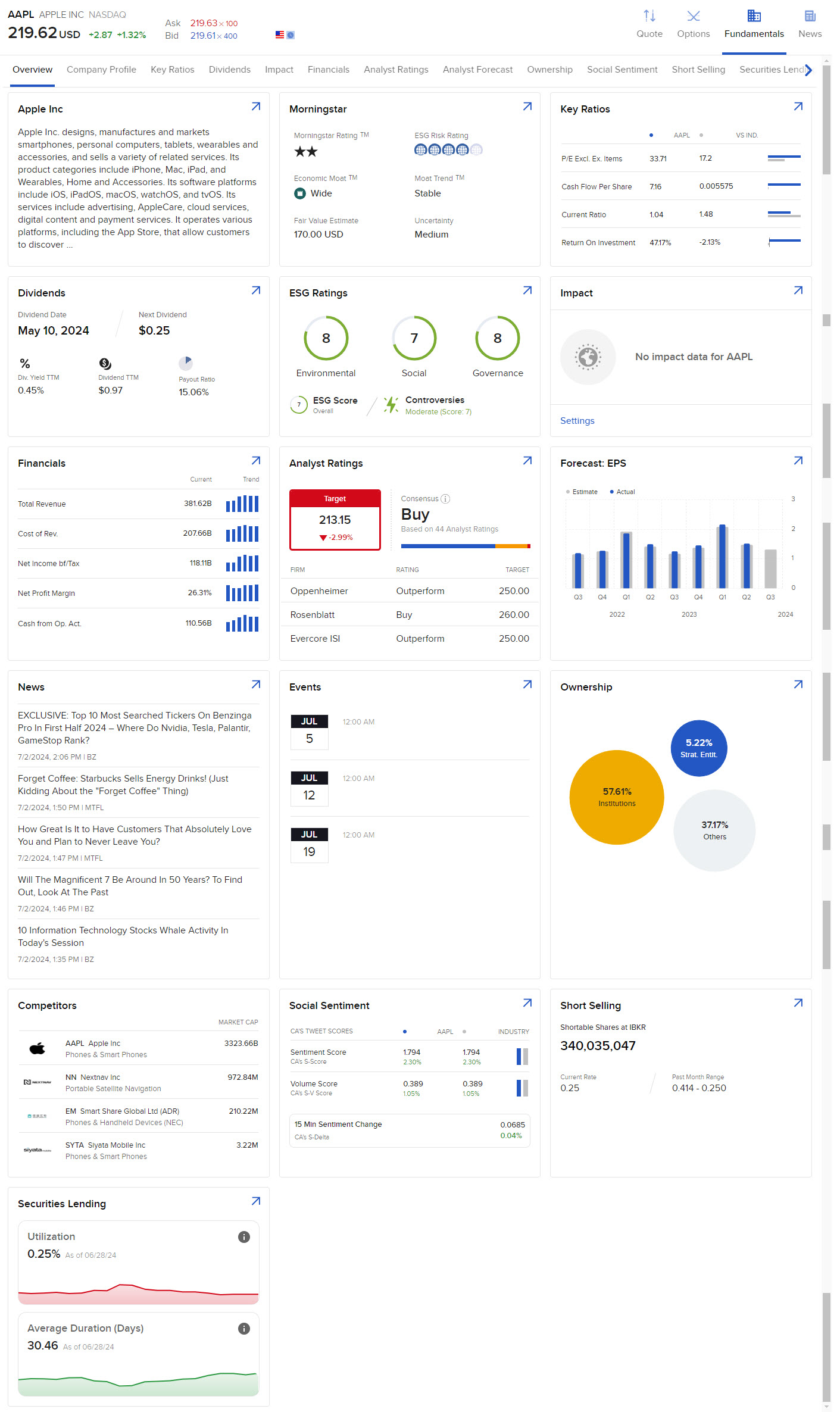Open the Short Selling tab
Screen dimensions: 840x1412
pos(698,70)
